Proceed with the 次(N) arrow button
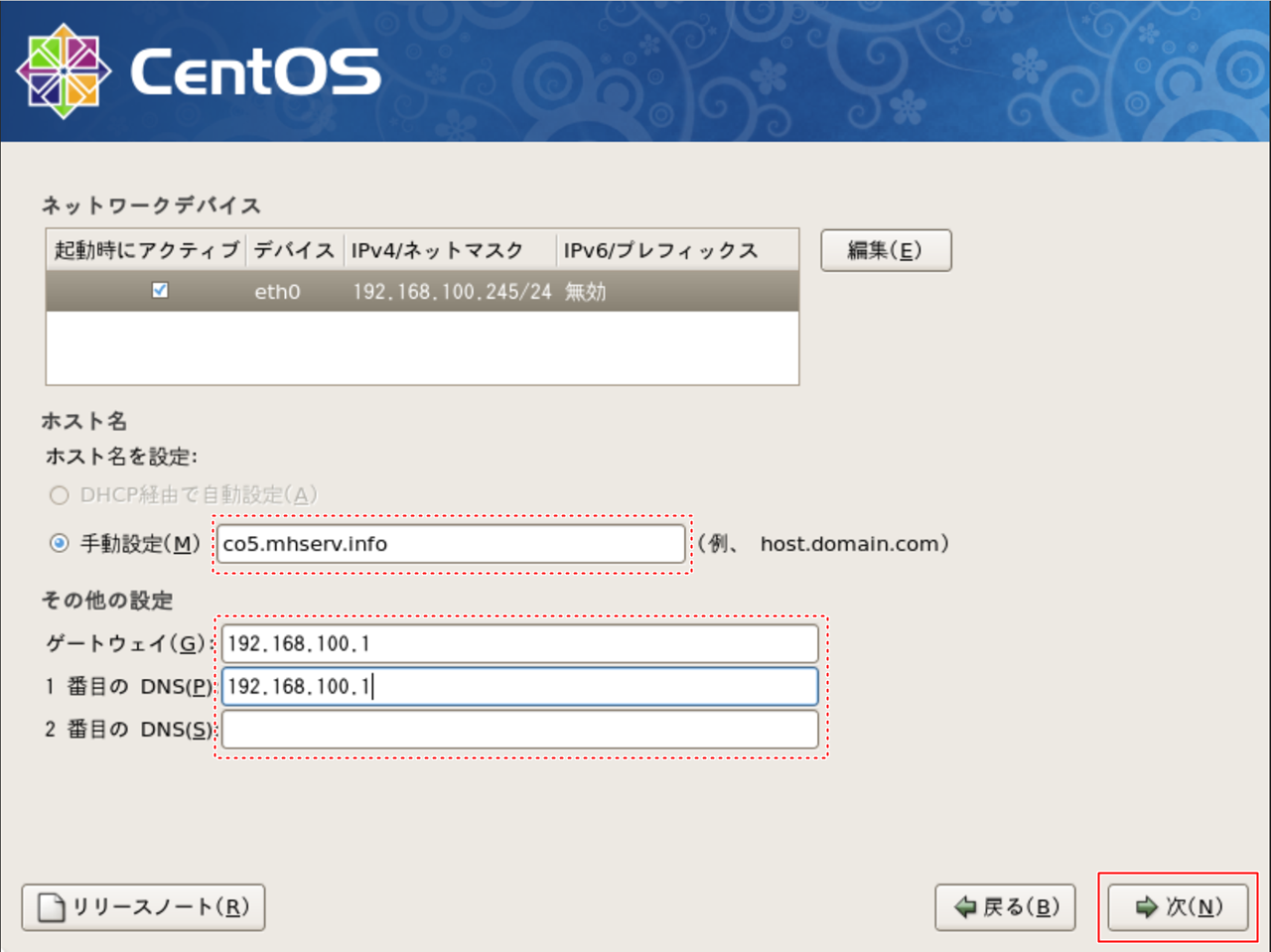The height and width of the screenshot is (952, 1271). tap(1178, 907)
